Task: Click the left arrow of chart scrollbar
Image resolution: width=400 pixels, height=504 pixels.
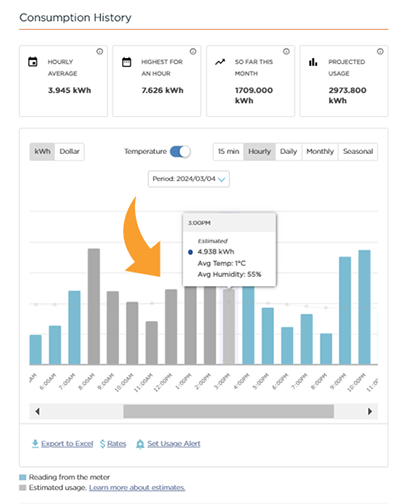Action: click(x=37, y=411)
